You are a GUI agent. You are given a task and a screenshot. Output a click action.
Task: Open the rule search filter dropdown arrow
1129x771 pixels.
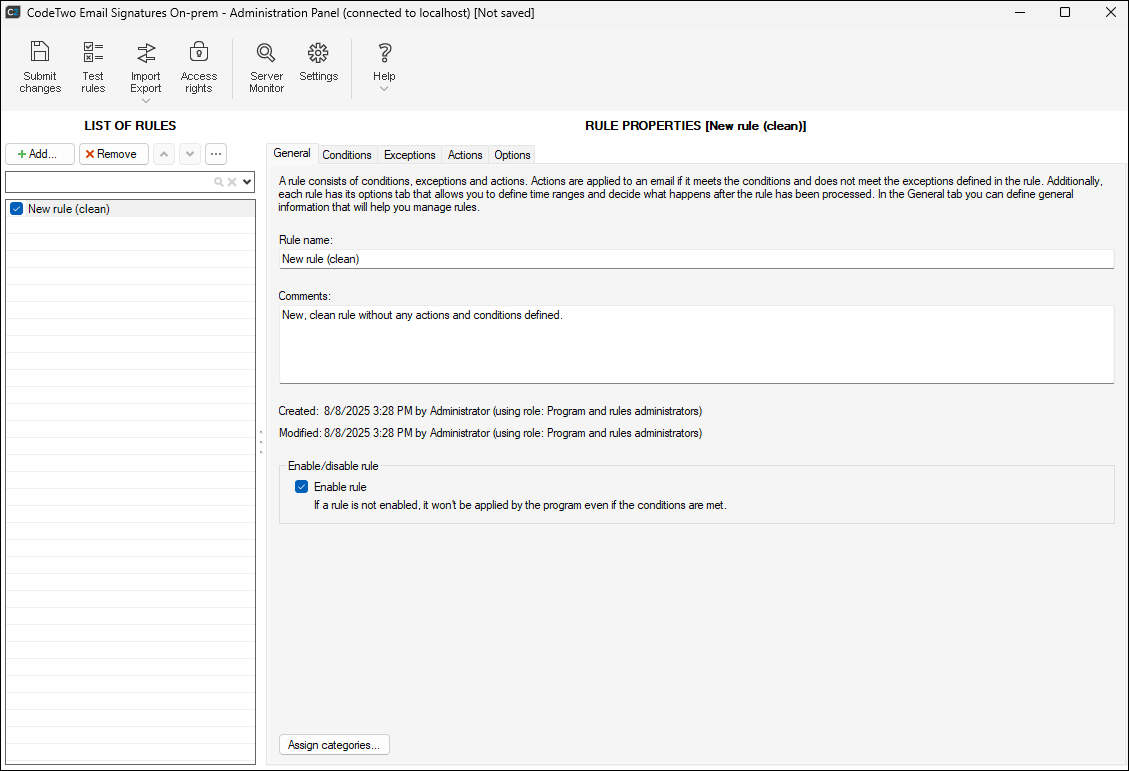[x=247, y=182]
